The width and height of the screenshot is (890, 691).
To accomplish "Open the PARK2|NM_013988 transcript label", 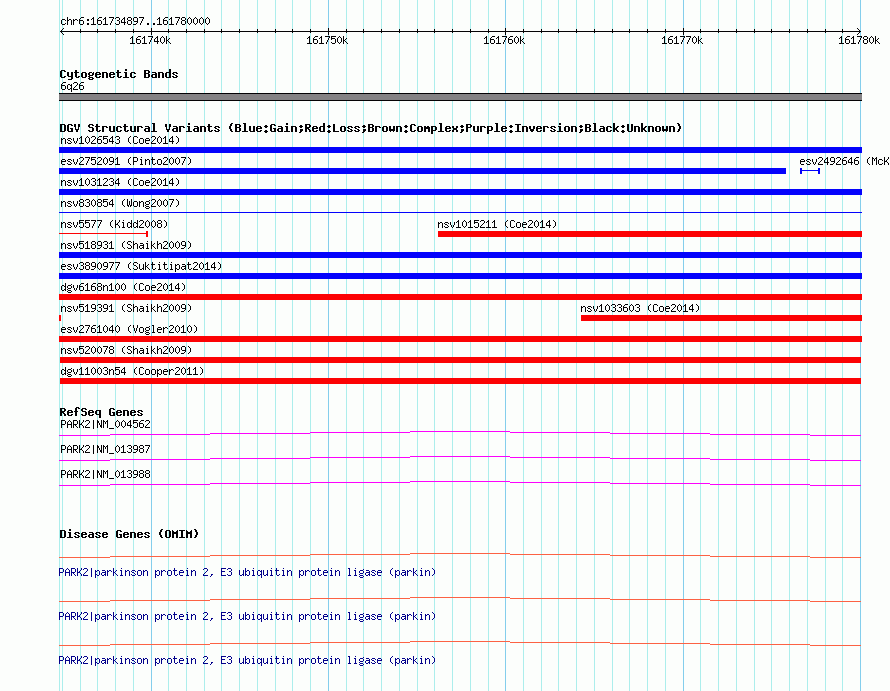I will [x=105, y=474].
